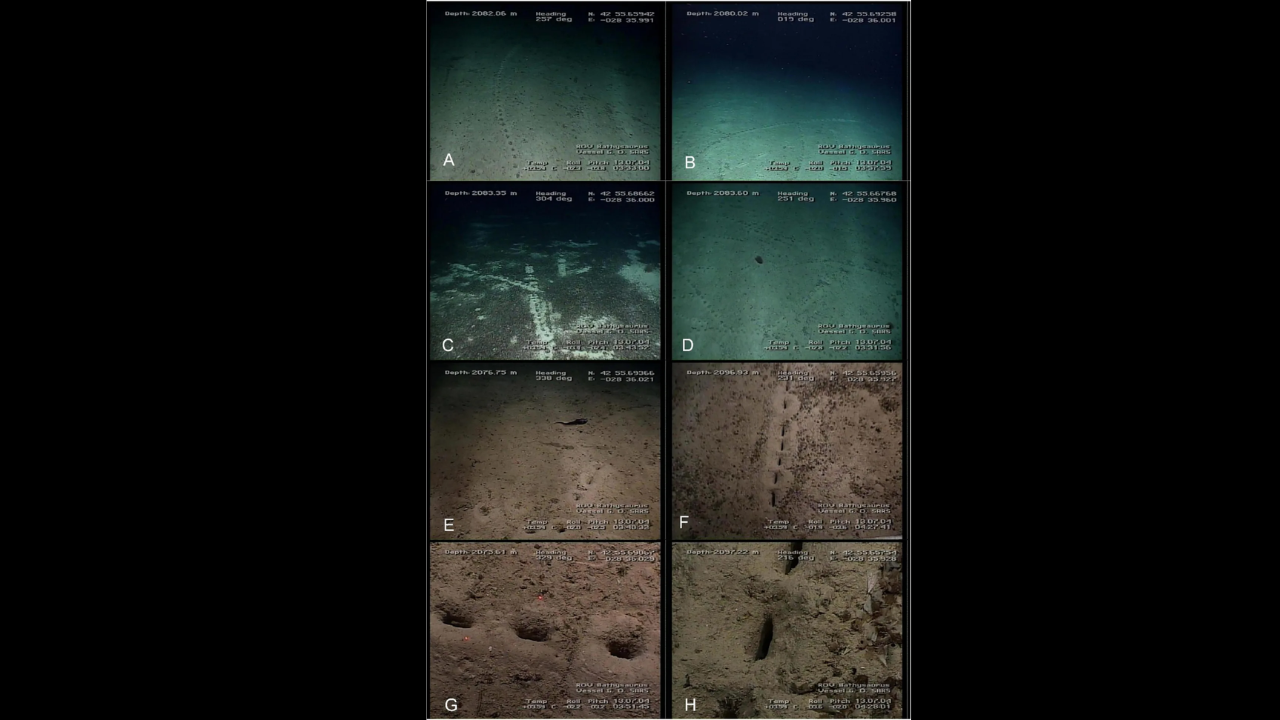Click the ROV vessel caption in panel D
Image resolution: width=1280 pixels, height=720 pixels.
coord(854,328)
